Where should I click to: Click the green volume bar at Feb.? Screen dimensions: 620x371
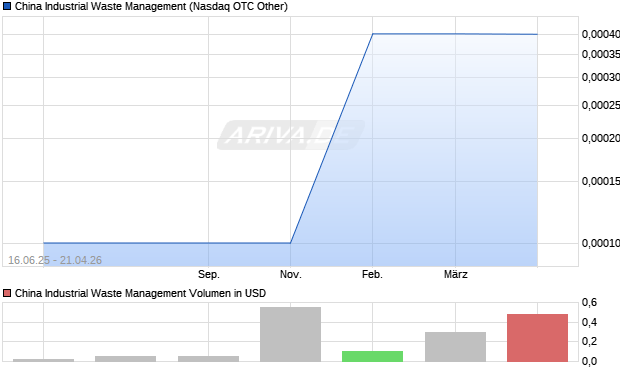tap(372, 356)
